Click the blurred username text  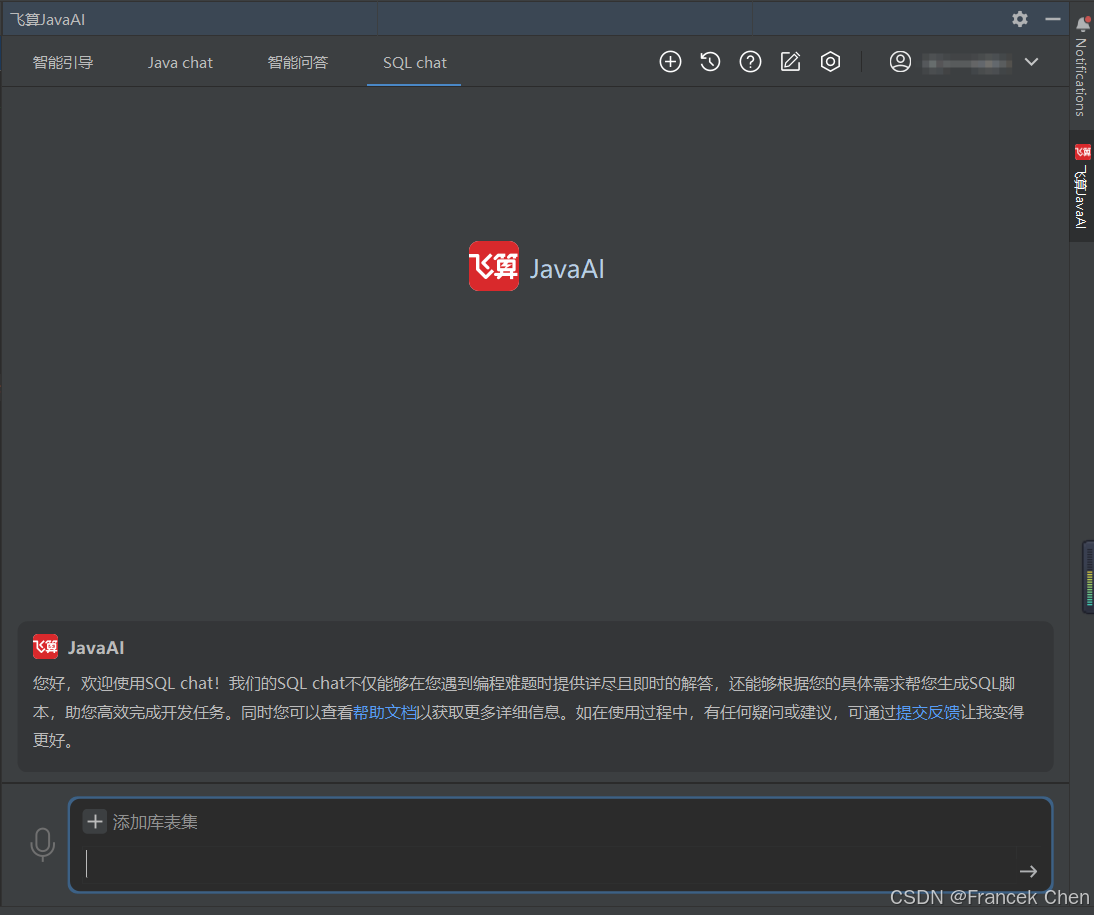pos(966,63)
